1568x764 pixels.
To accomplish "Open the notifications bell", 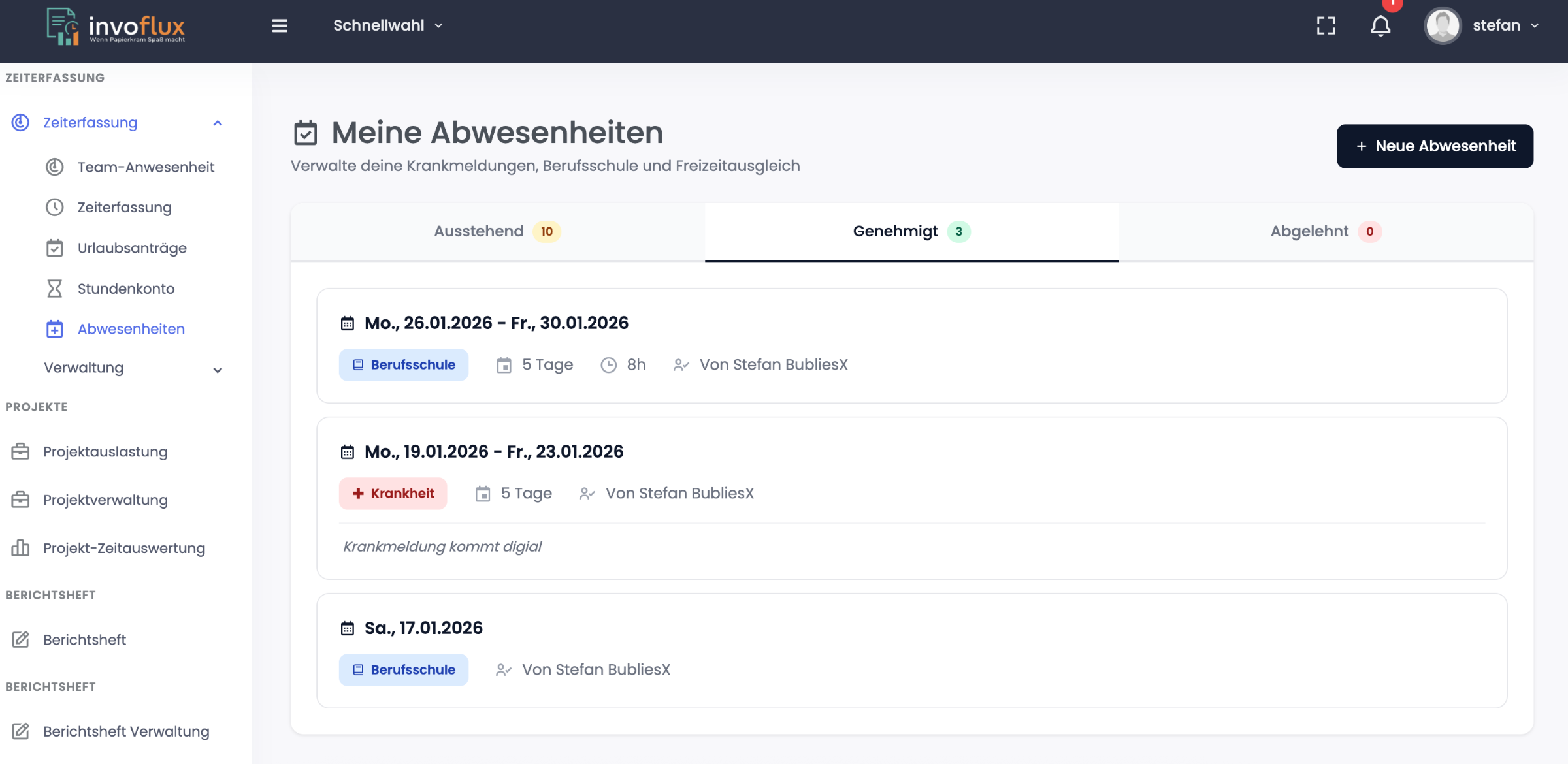I will click(x=1380, y=26).
